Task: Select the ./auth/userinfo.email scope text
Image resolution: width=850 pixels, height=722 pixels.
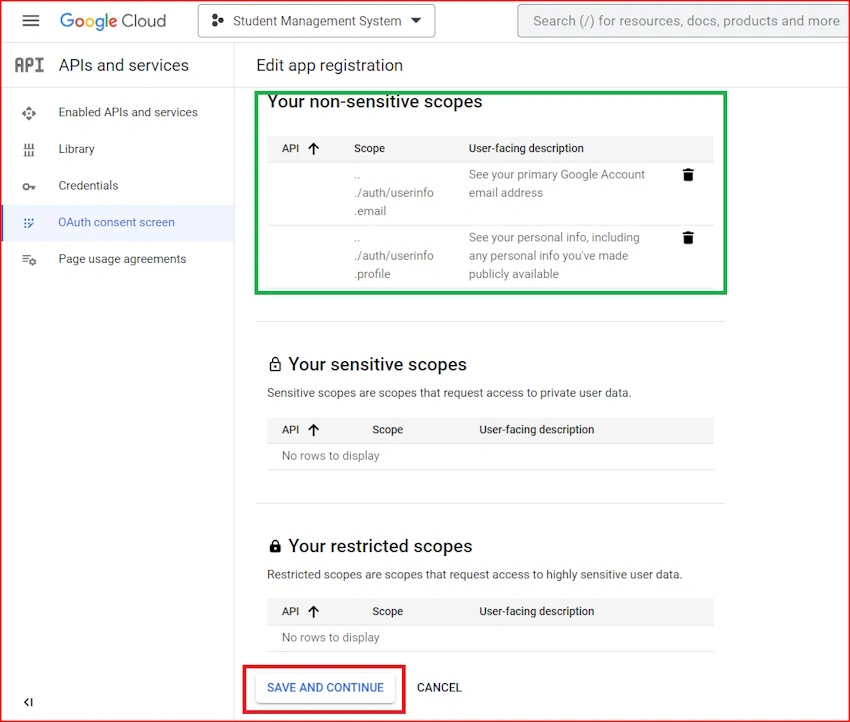Action: click(394, 193)
